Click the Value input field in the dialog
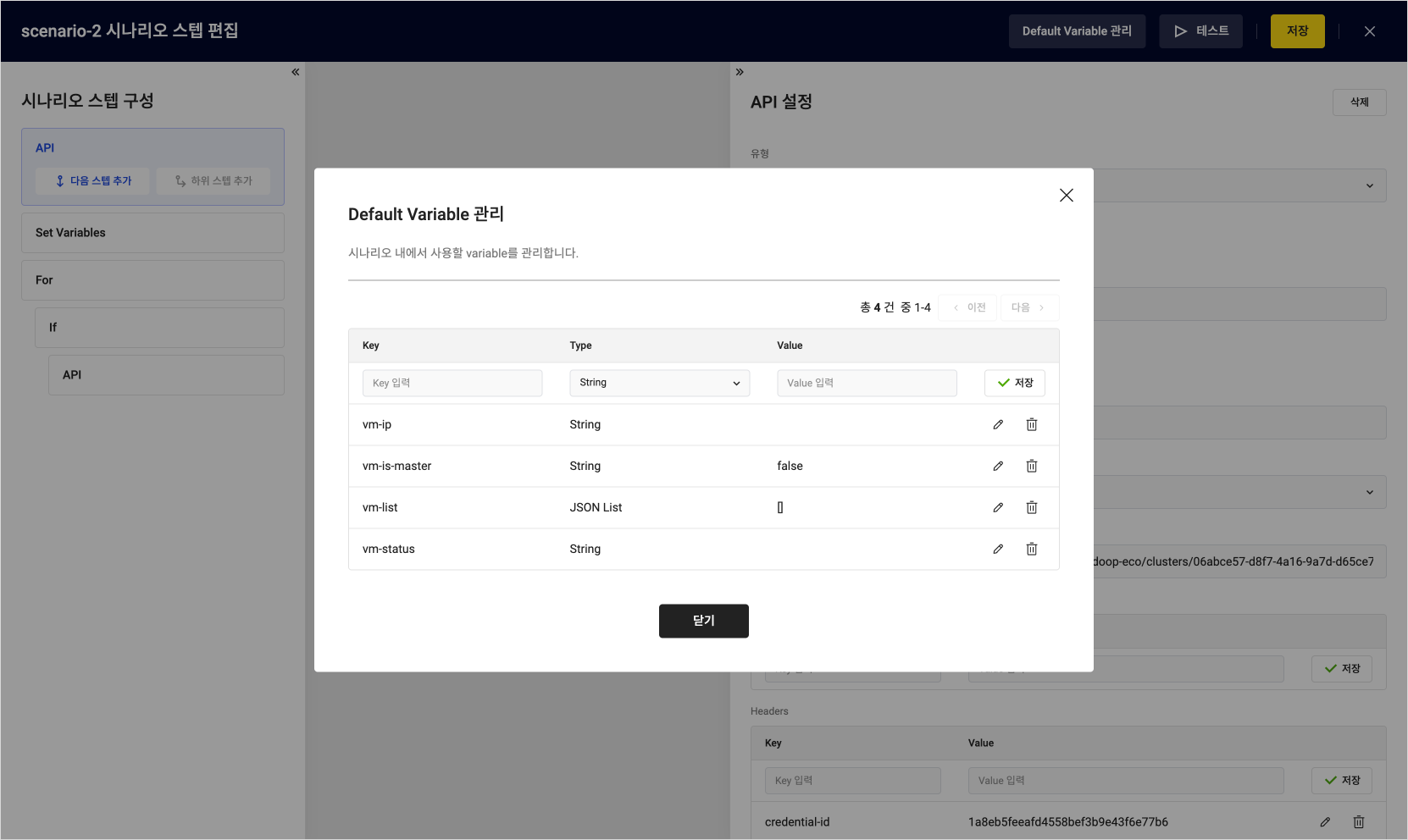The width and height of the screenshot is (1408, 840). click(867, 383)
